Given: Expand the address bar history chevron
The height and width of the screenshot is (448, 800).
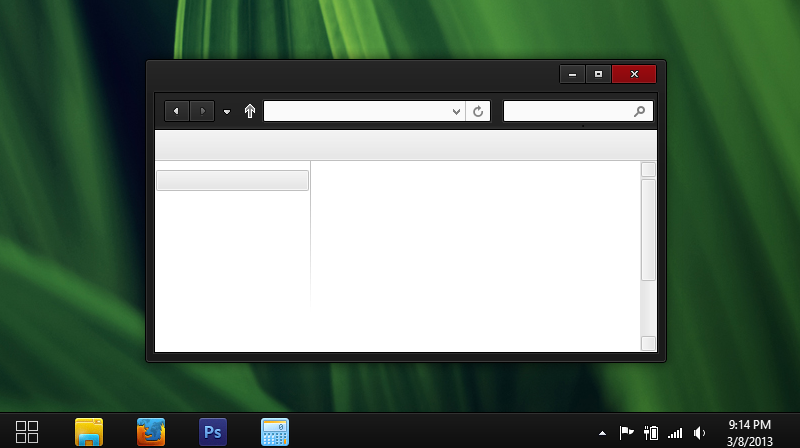Looking at the screenshot, I should pos(456,111).
